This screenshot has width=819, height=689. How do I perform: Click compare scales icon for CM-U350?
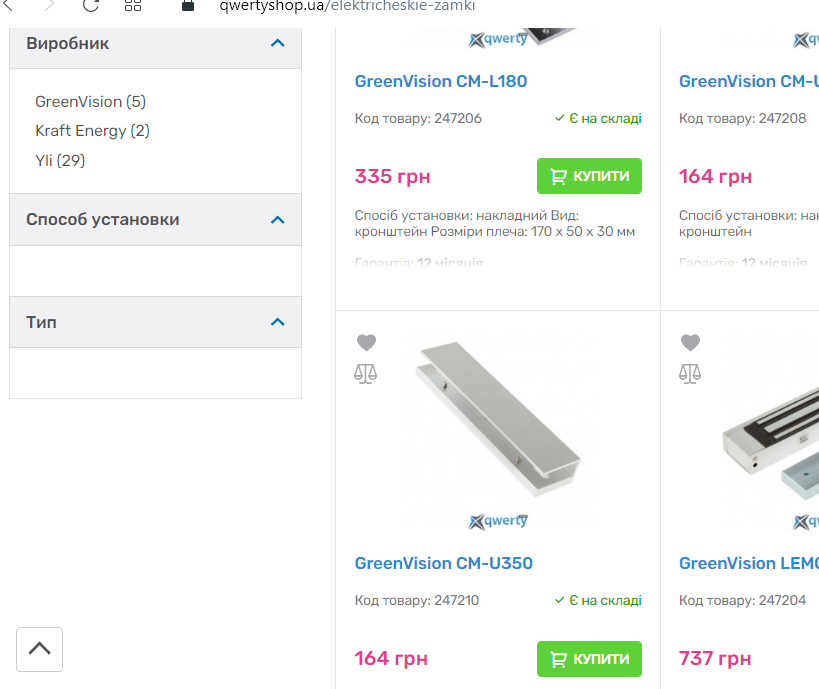366,374
